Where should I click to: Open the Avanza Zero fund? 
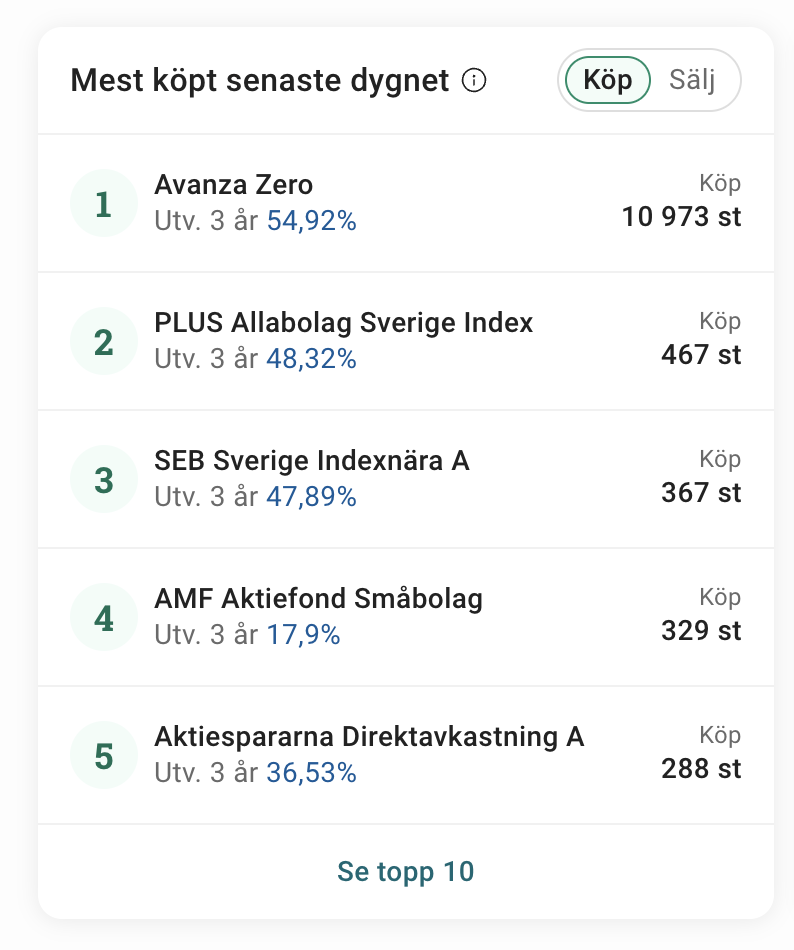click(x=233, y=185)
